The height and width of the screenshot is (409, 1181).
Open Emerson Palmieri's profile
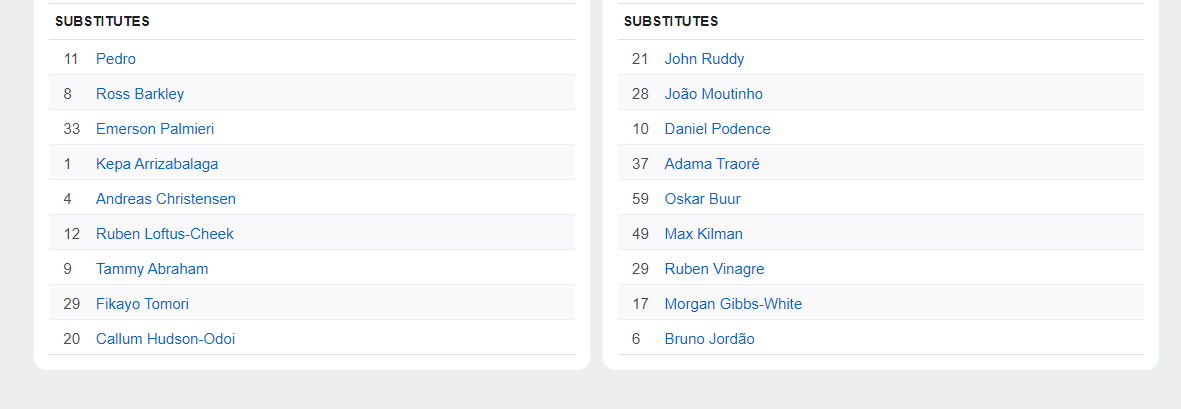(155, 129)
